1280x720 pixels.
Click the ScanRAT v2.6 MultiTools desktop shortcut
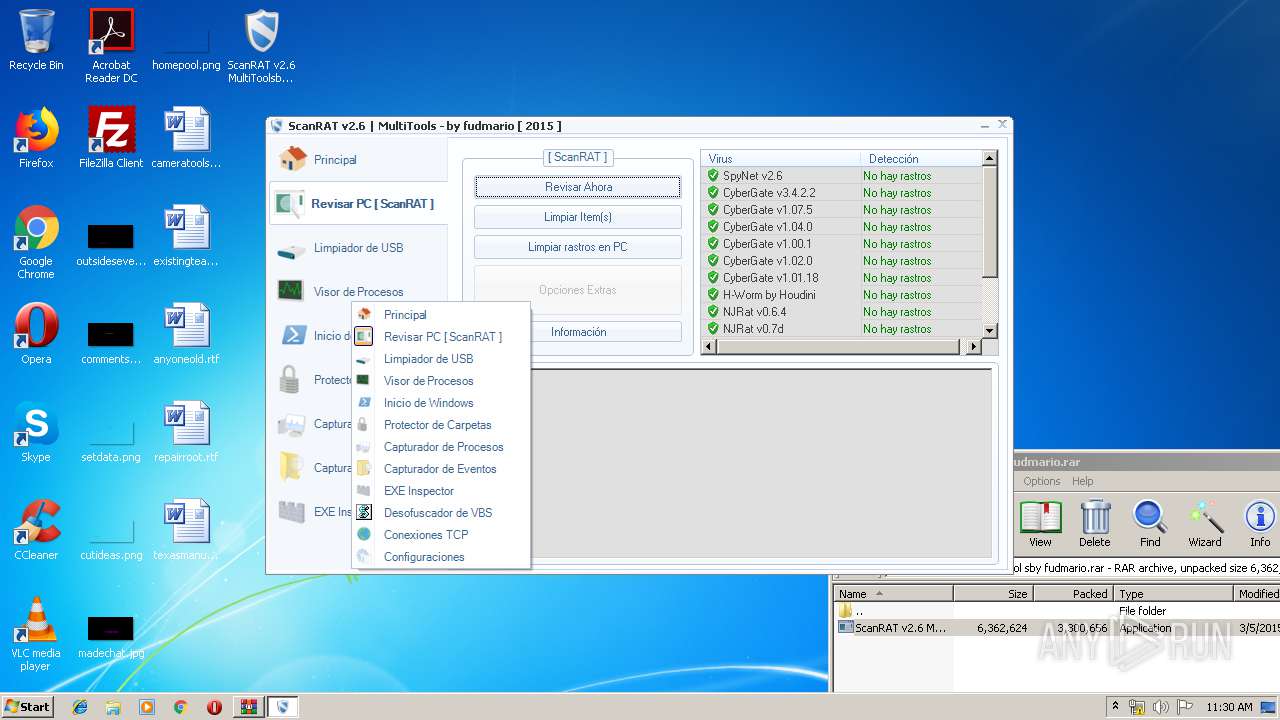click(x=261, y=46)
